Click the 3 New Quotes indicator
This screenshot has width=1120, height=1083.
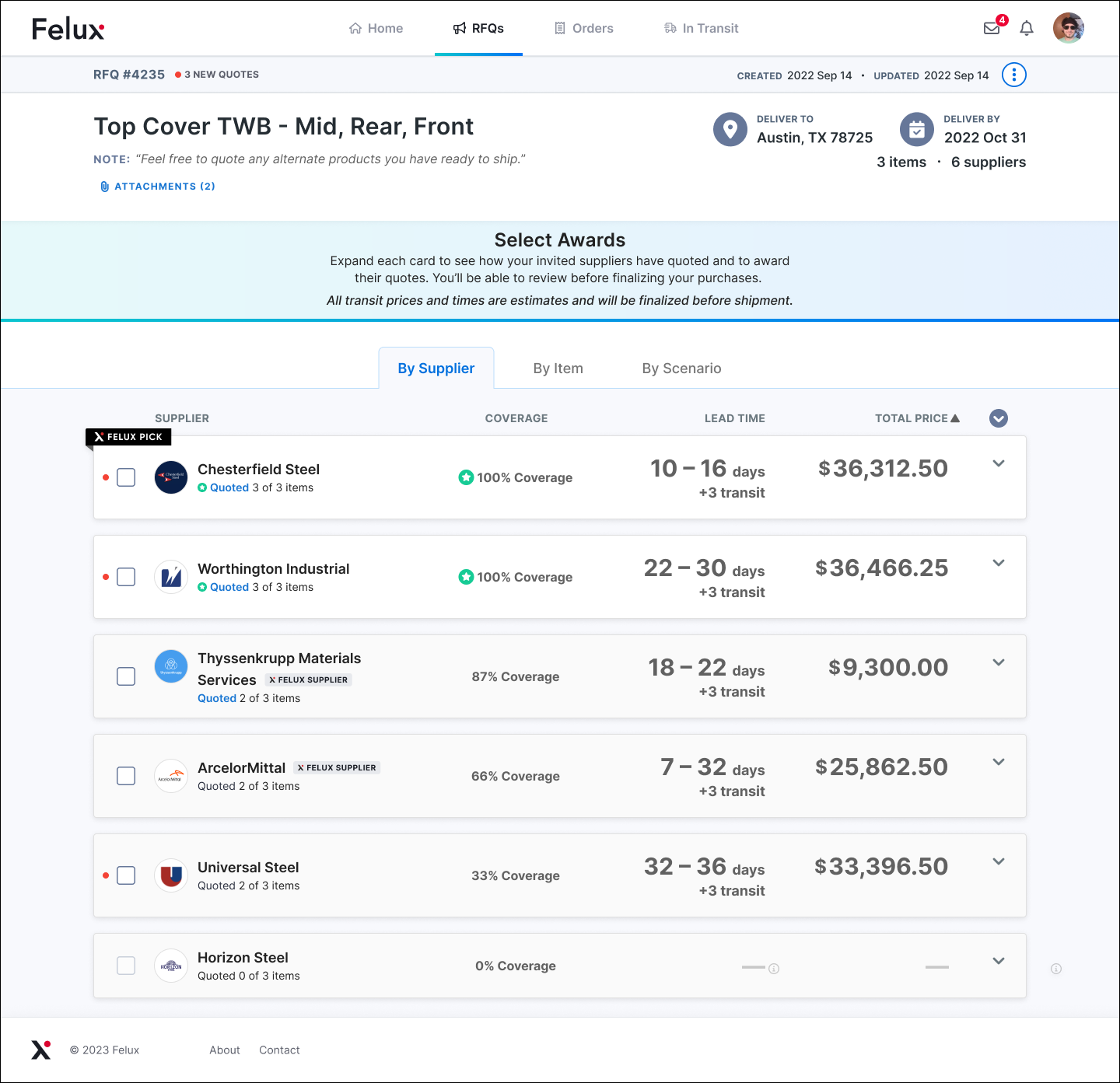pyautogui.click(x=217, y=75)
